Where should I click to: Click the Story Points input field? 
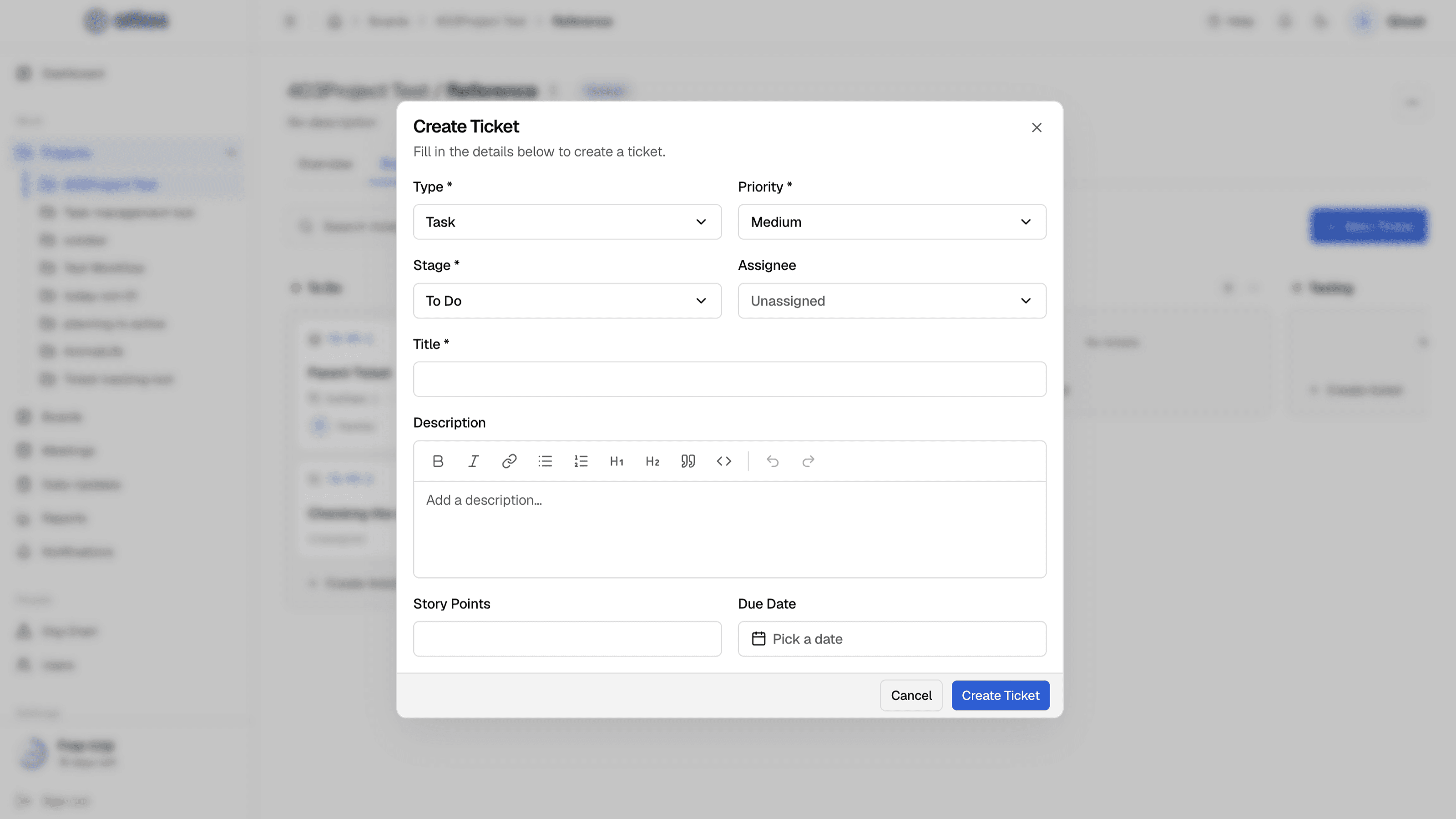click(567, 639)
